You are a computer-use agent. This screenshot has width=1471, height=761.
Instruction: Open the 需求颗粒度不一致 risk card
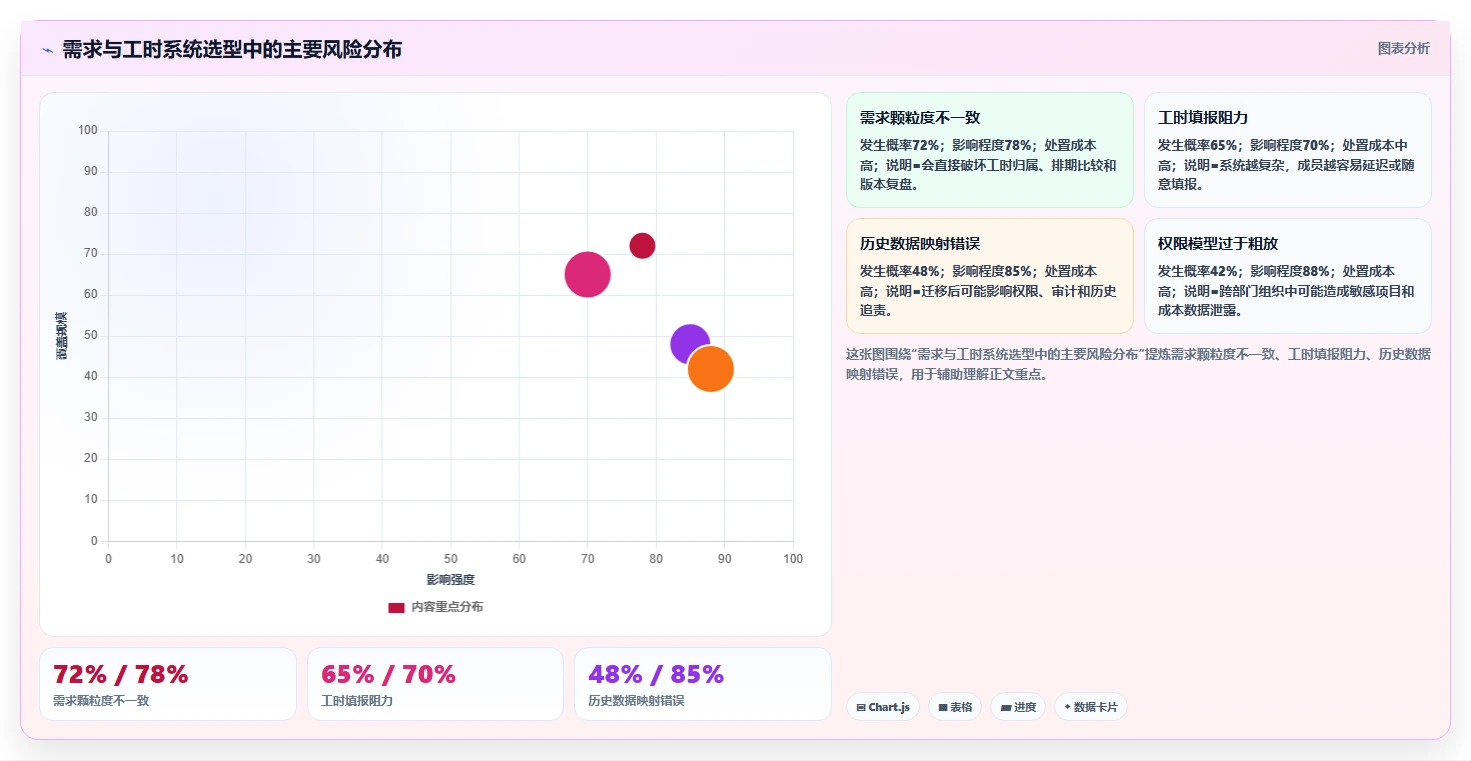[x=990, y=150]
